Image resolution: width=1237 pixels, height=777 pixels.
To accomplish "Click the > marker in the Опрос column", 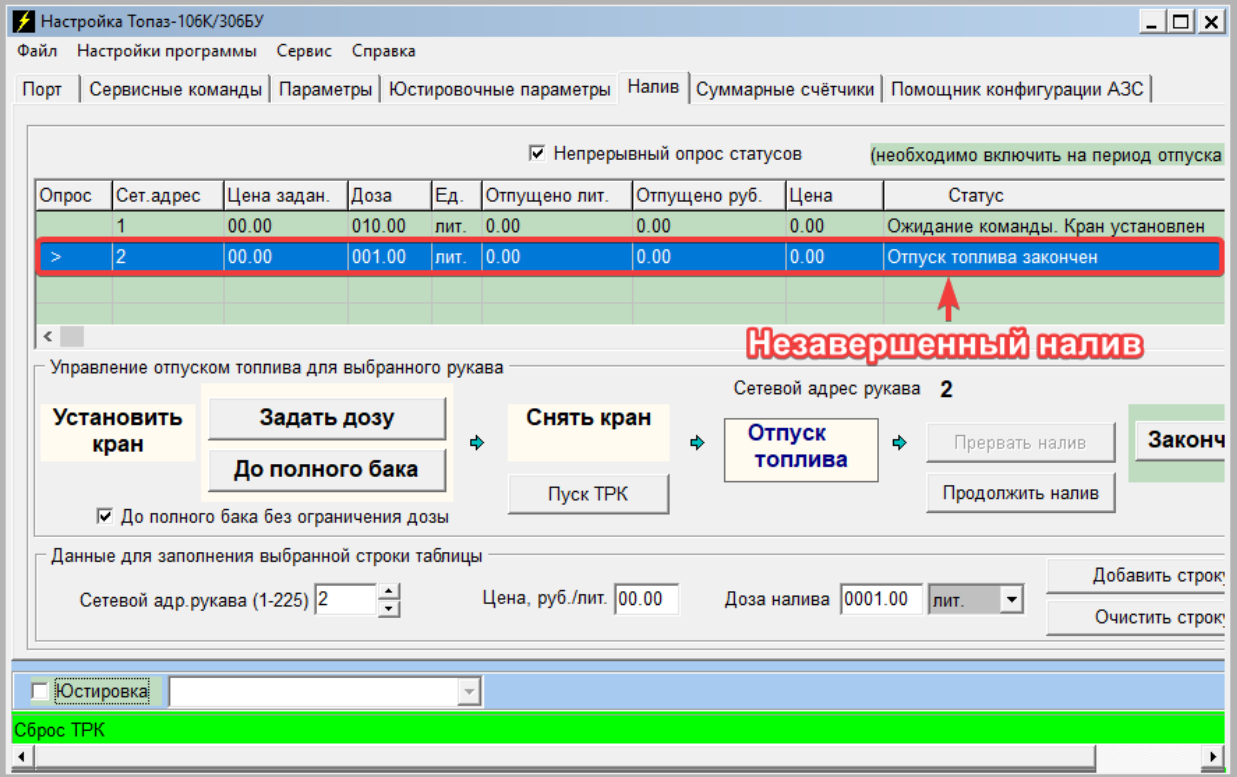I will coord(56,257).
